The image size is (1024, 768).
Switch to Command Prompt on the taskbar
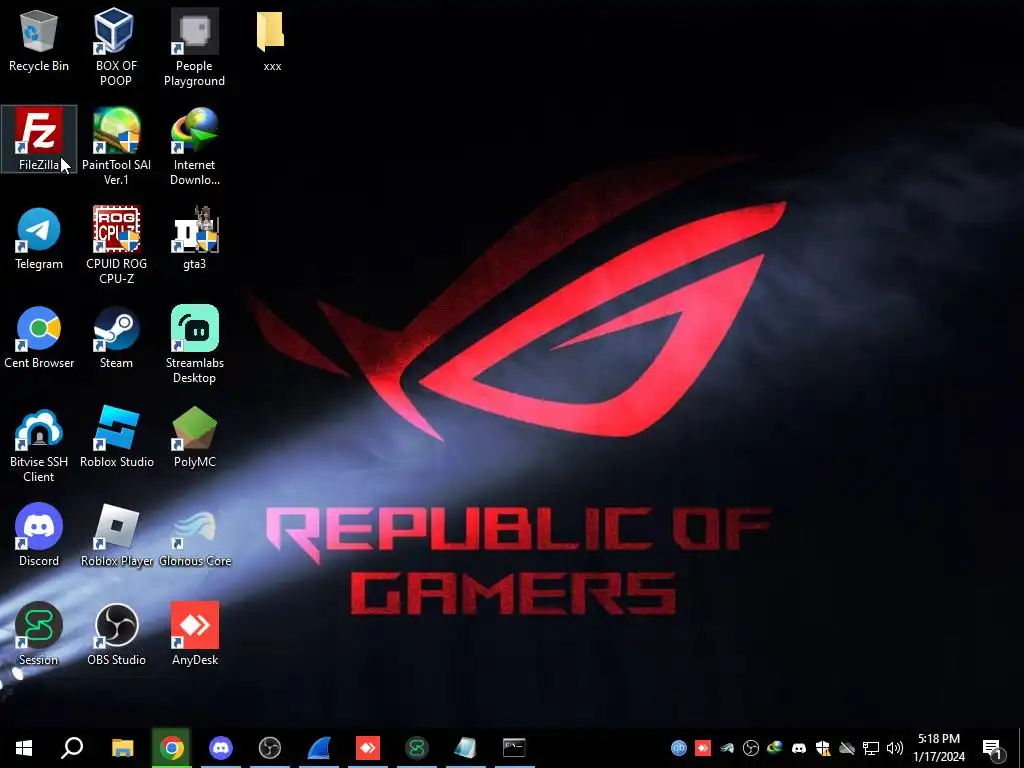coord(514,748)
